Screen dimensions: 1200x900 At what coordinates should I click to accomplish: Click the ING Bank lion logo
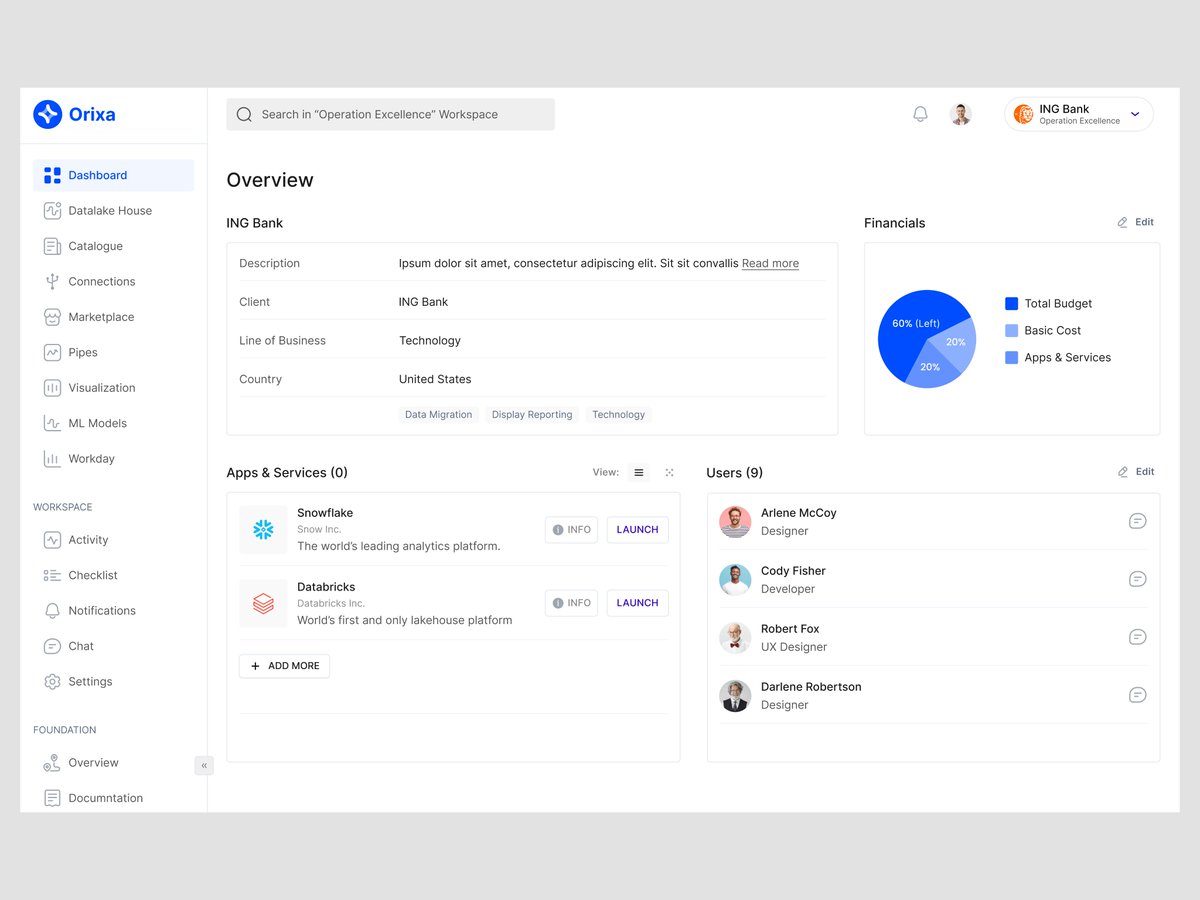pos(1023,114)
